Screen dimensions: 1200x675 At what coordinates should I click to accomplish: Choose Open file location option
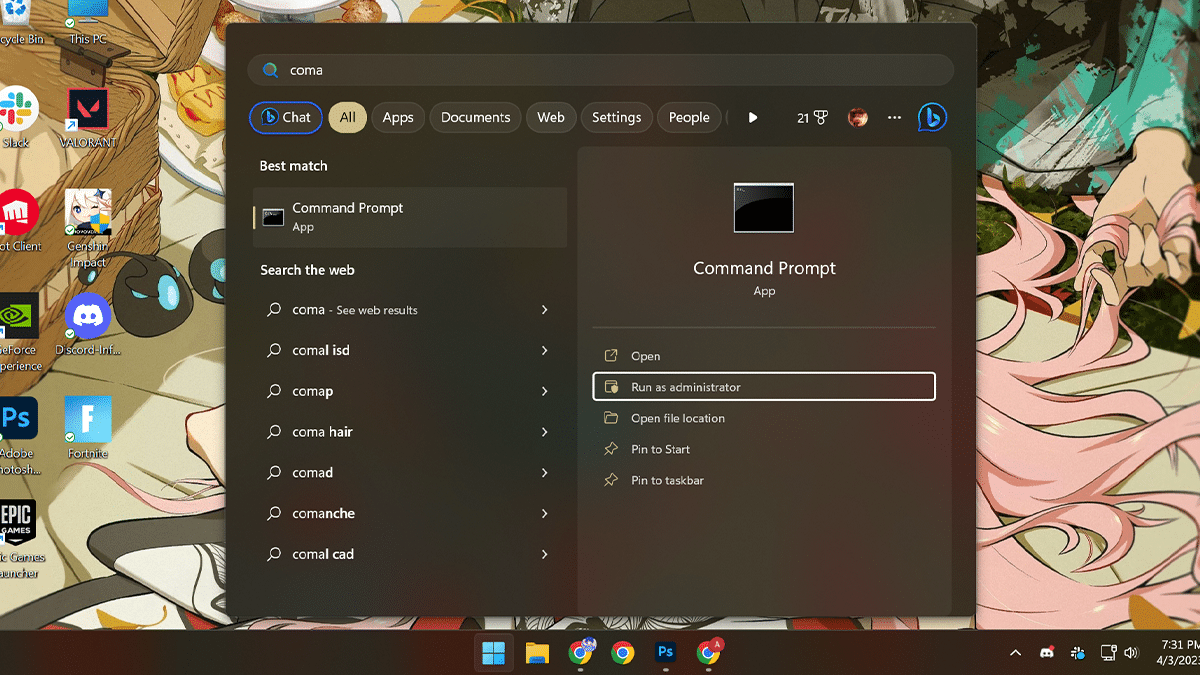[677, 418]
